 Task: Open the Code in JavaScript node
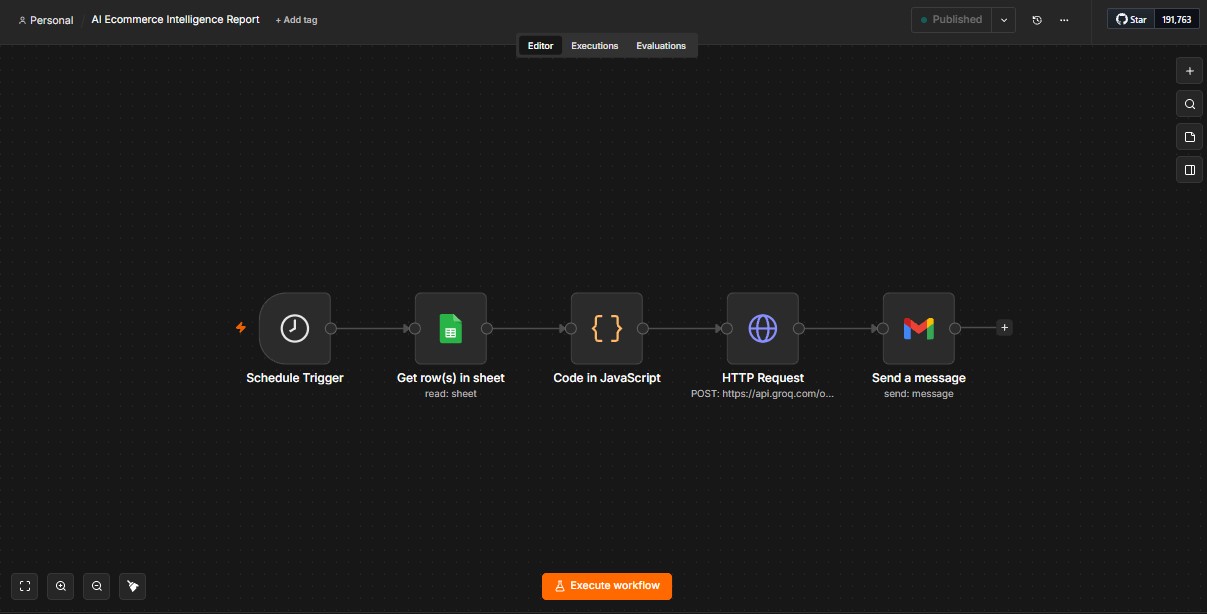click(x=606, y=328)
